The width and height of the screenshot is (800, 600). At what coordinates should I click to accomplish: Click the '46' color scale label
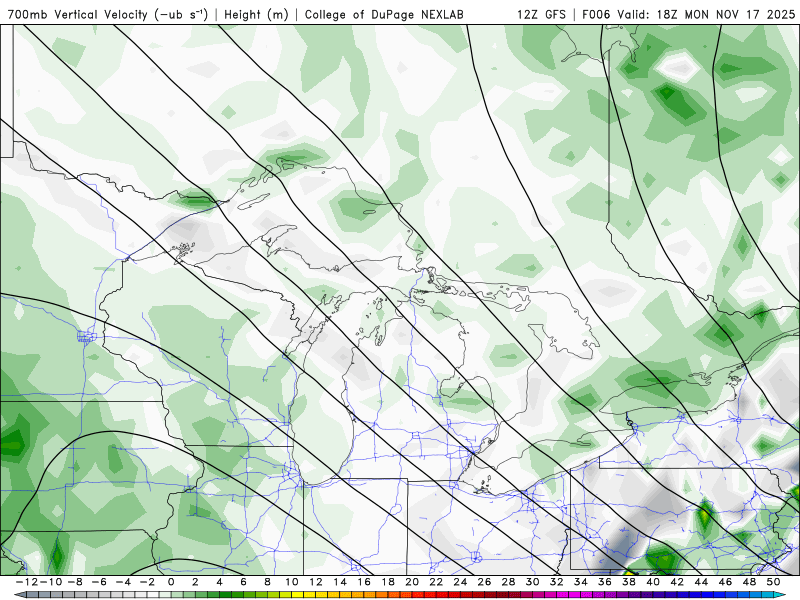(726, 582)
